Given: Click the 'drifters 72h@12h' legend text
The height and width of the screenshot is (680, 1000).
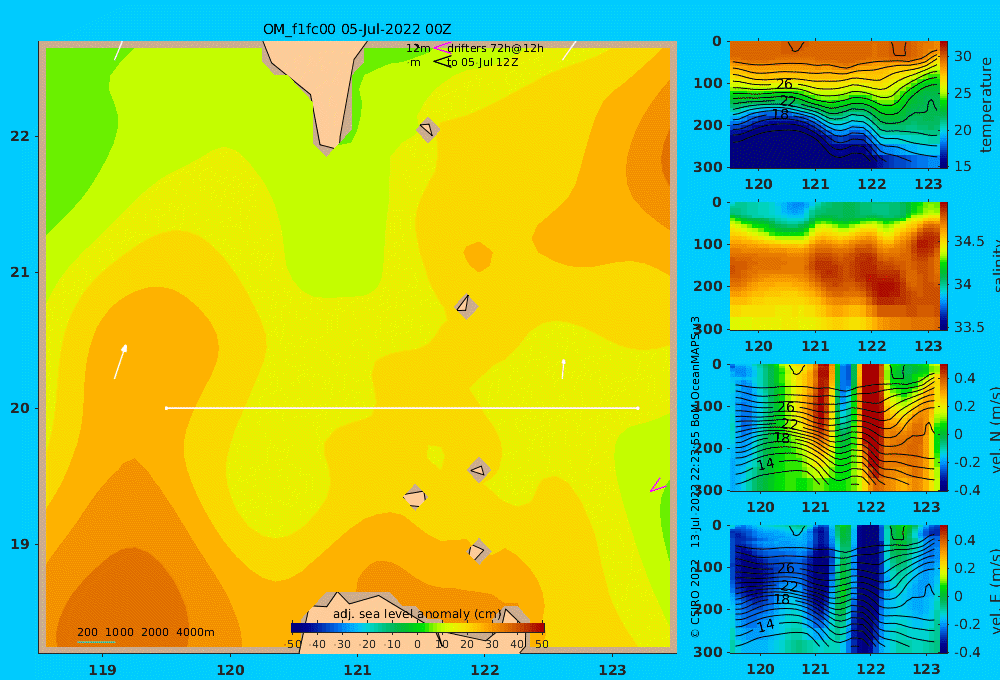Looking at the screenshot, I should [x=495, y=48].
